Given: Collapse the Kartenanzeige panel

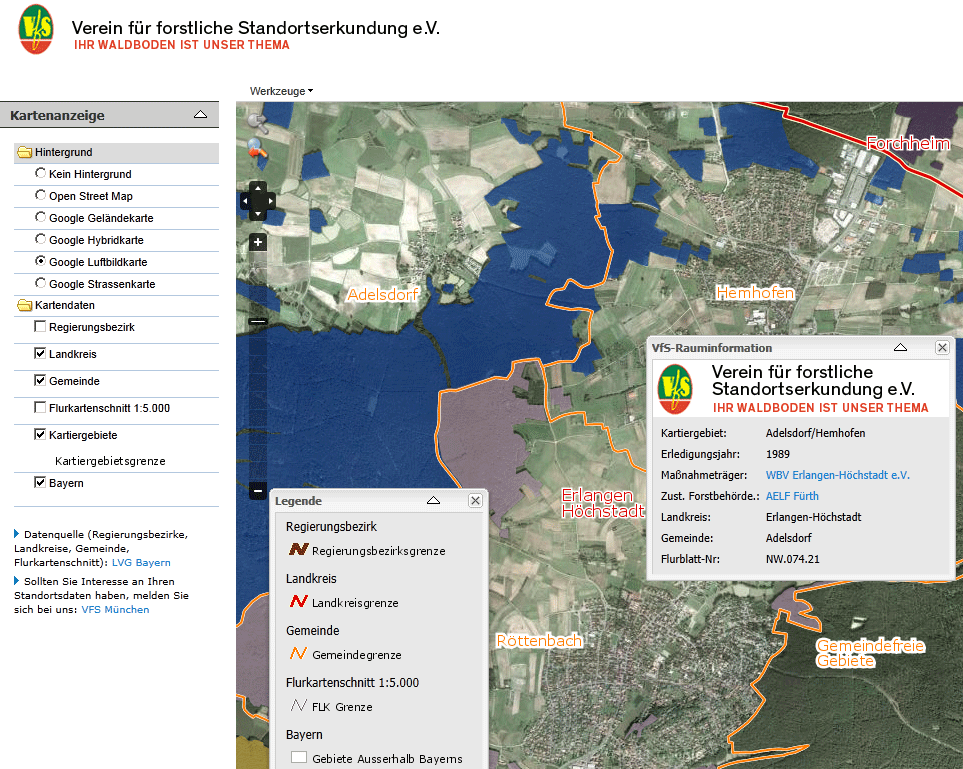Looking at the screenshot, I should [200, 114].
